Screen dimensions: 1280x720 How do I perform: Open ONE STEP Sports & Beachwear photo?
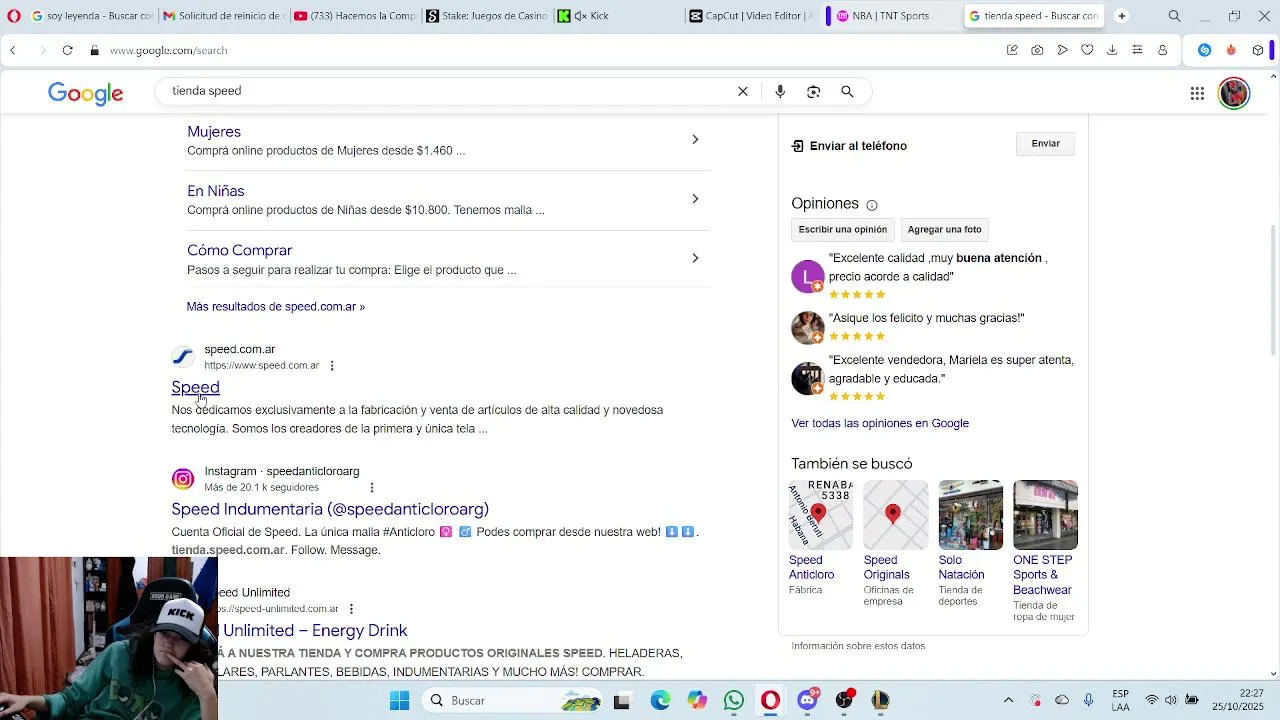(x=1046, y=515)
